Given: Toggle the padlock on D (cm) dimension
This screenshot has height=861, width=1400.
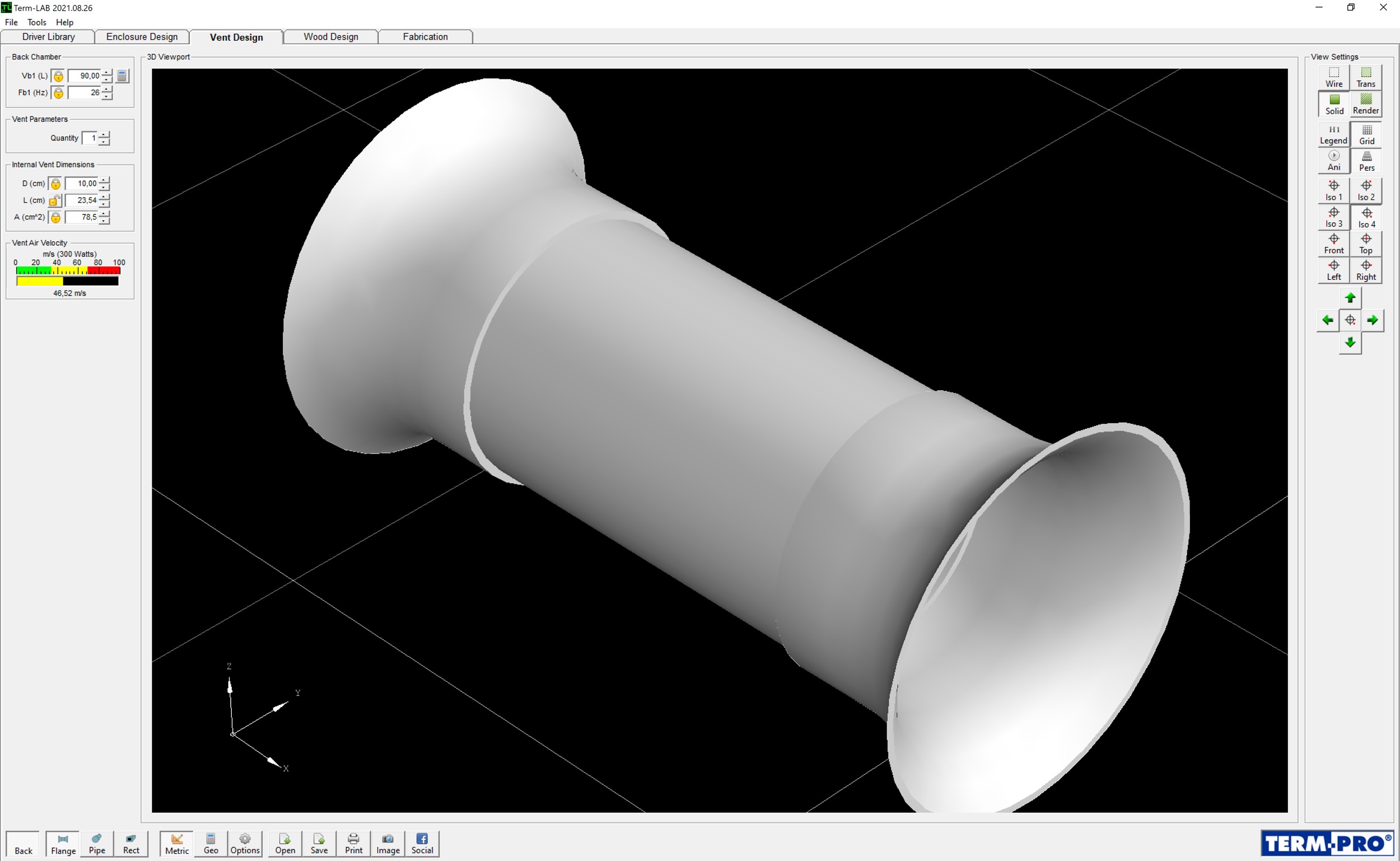Looking at the screenshot, I should coord(55,184).
